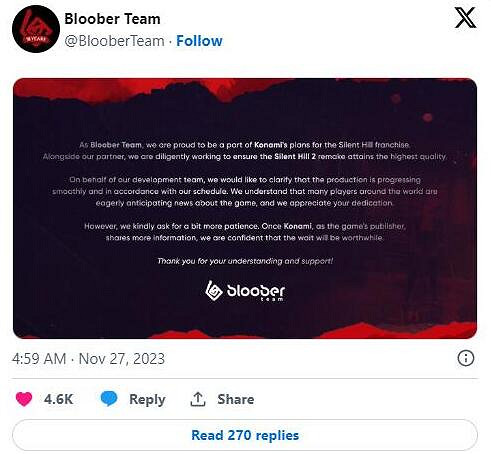
Task: Click the paragraph about production progressing smoothly
Action: coord(245,191)
